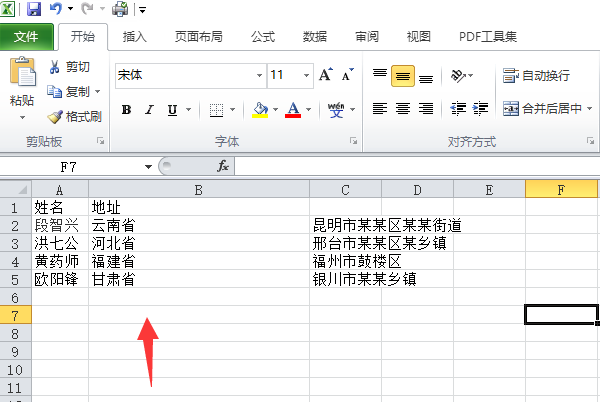The width and height of the screenshot is (600, 402).
Task: Switch to the PDF工具集 tab
Action: [488, 37]
